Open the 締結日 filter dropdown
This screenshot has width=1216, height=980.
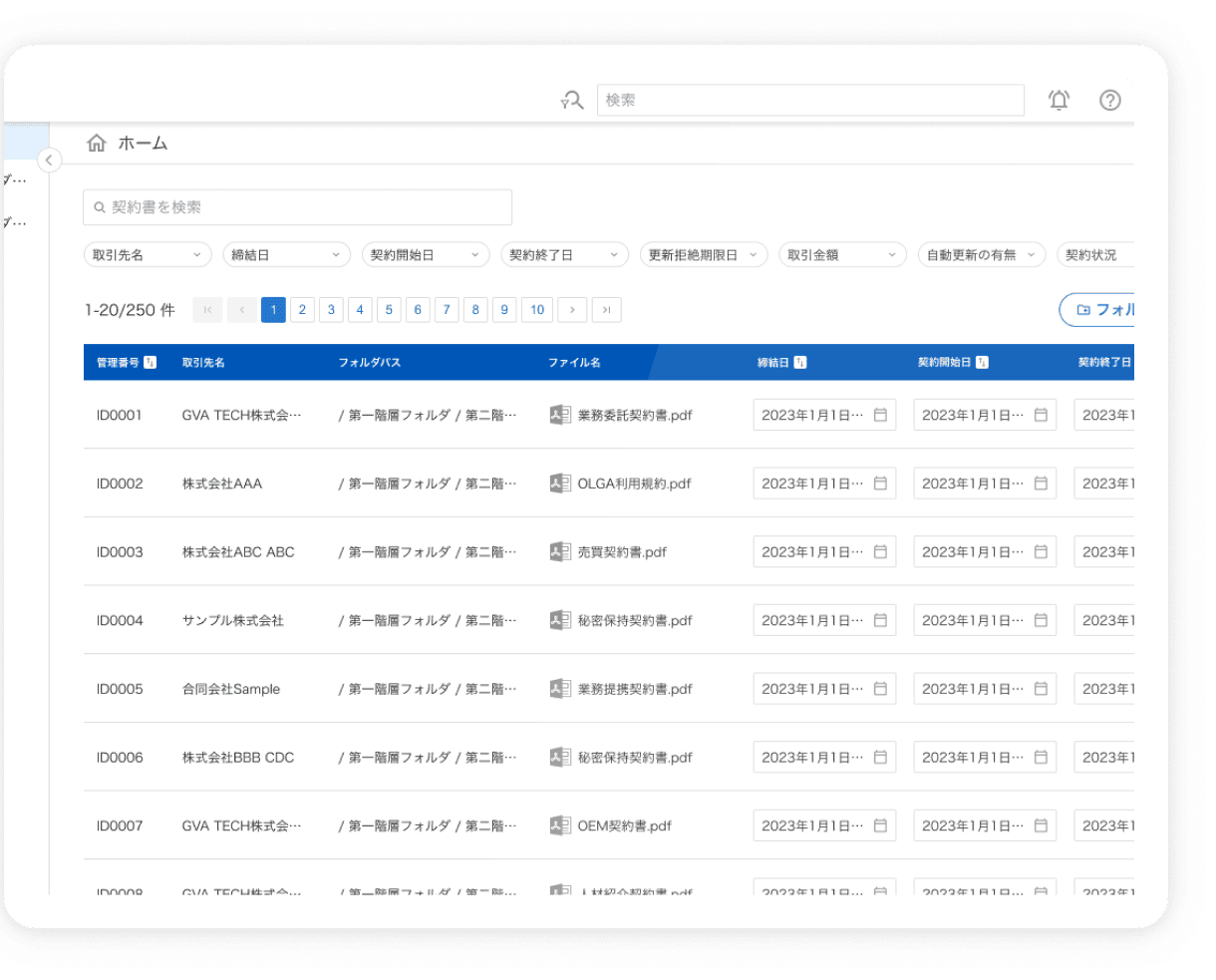point(287,255)
